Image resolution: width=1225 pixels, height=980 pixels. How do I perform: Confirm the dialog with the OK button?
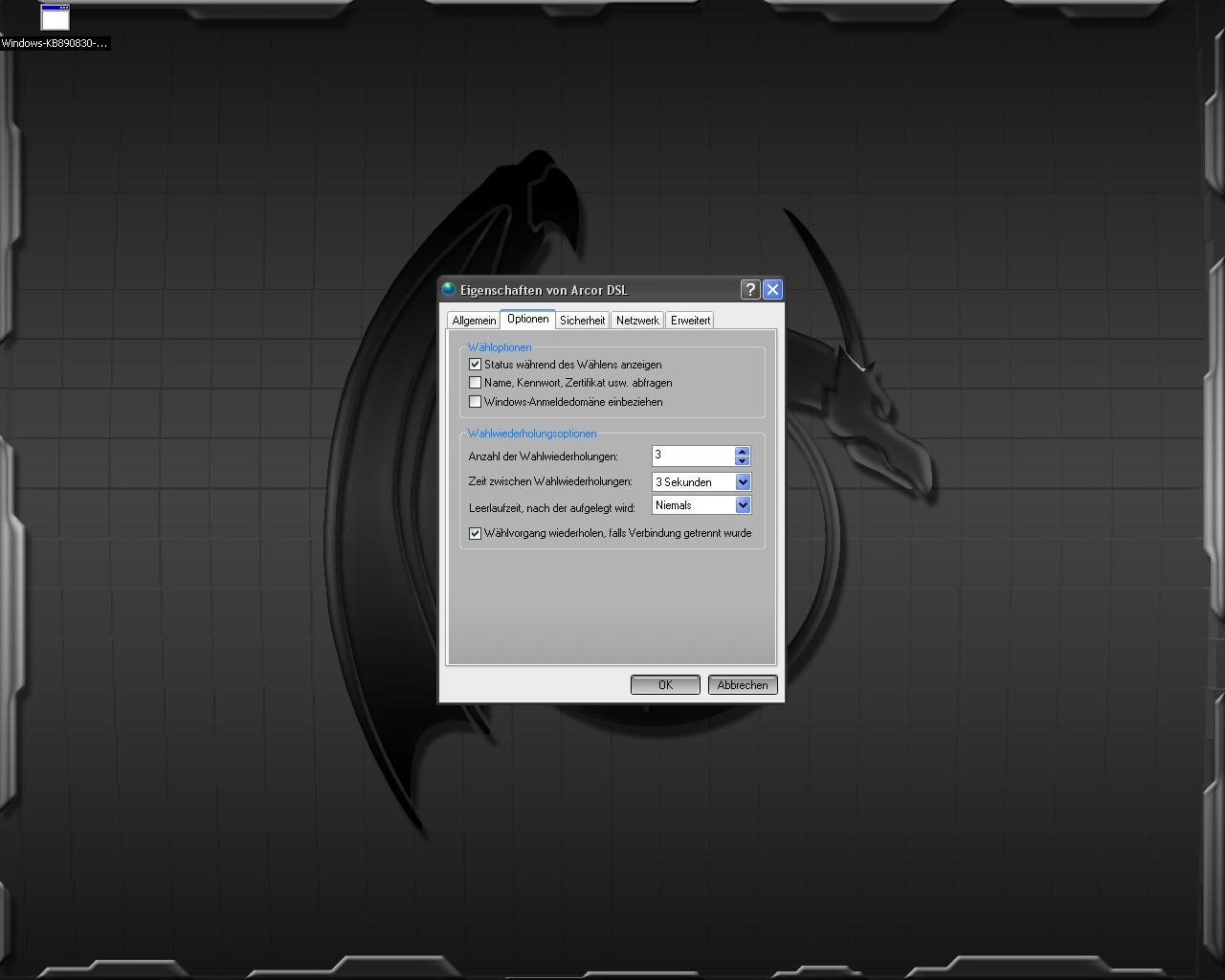(x=665, y=685)
